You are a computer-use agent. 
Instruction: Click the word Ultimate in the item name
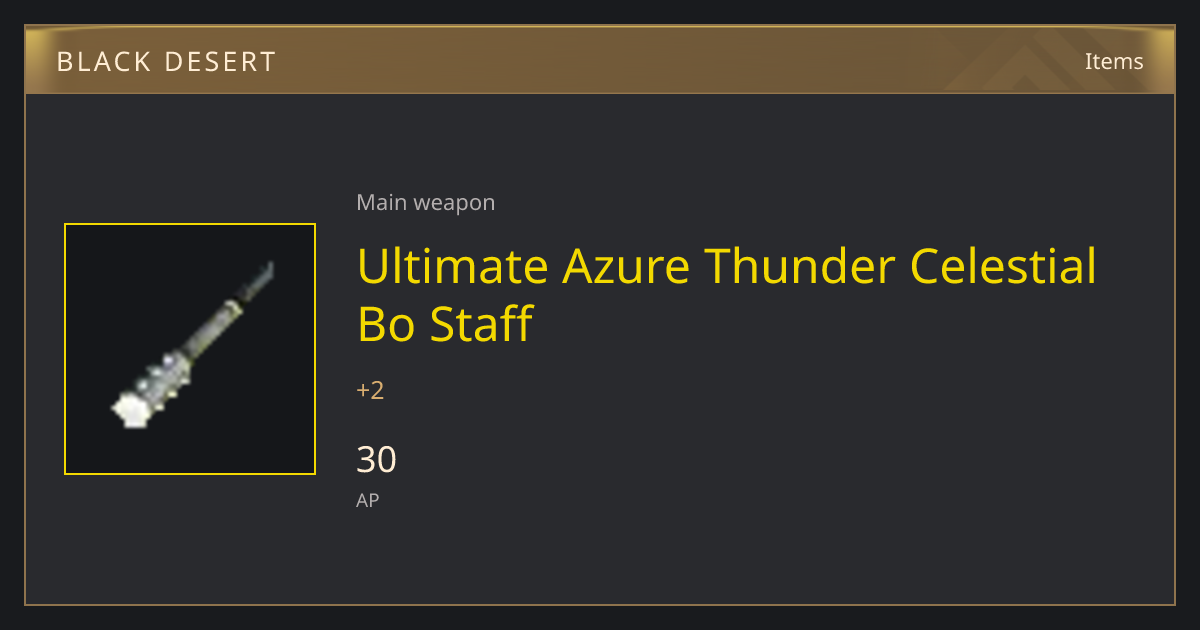click(x=453, y=266)
